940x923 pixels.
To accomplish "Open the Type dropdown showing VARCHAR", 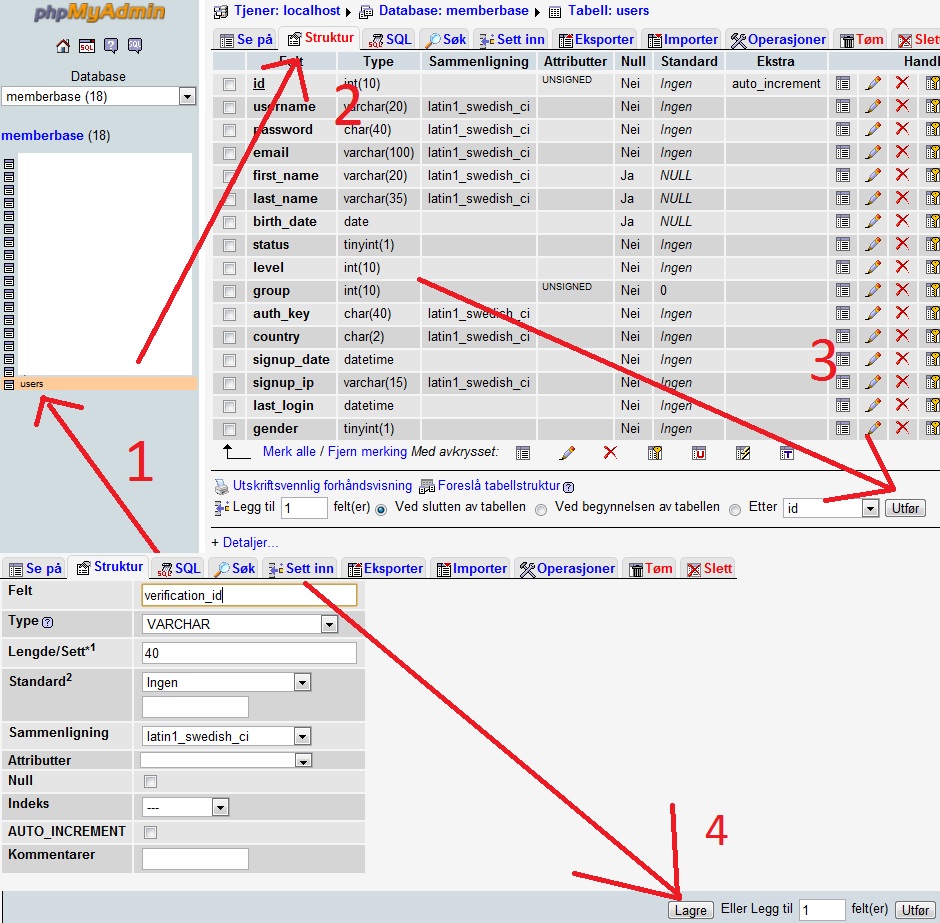I will coord(240,624).
